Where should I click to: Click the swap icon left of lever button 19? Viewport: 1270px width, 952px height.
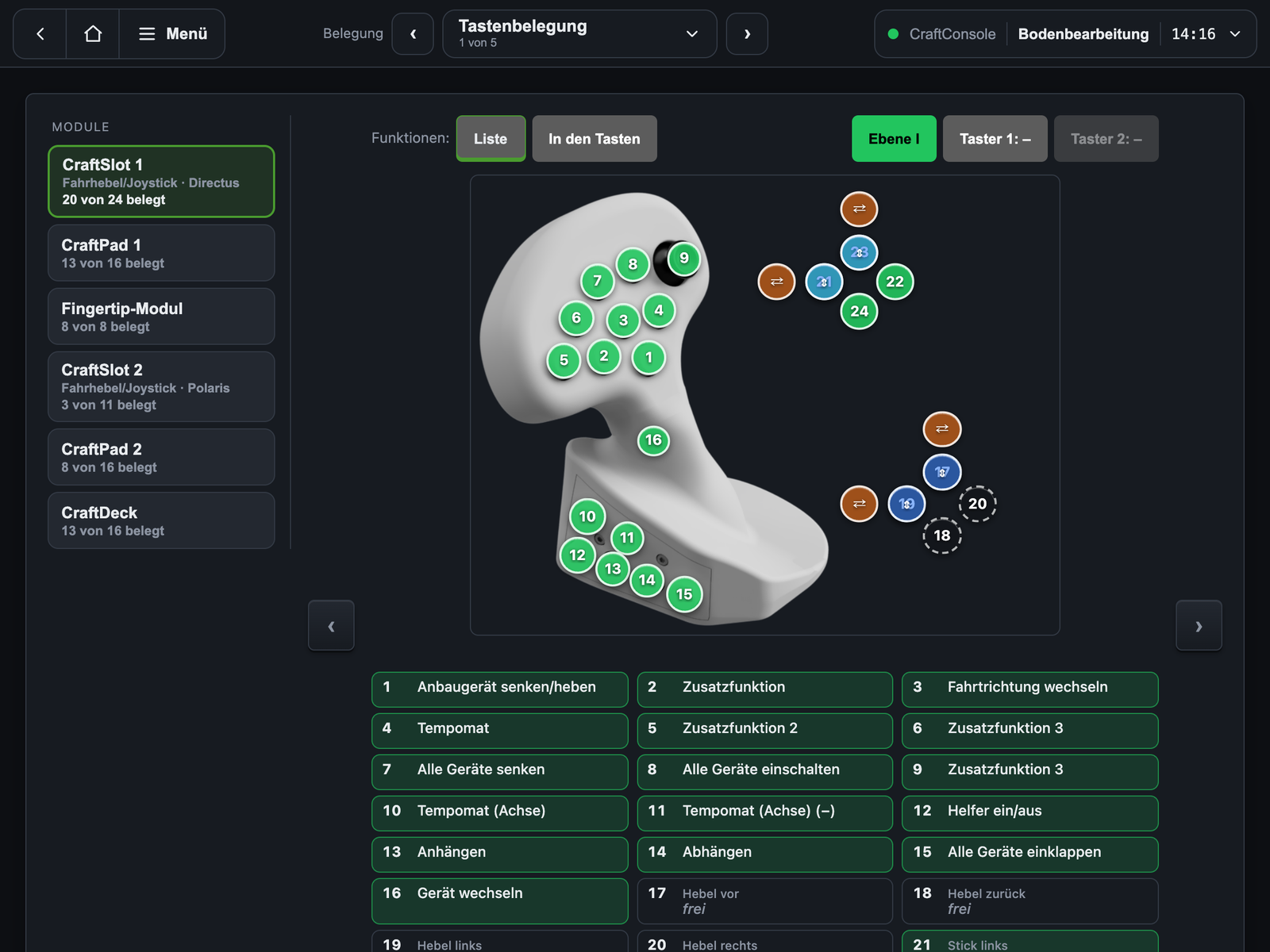859,504
